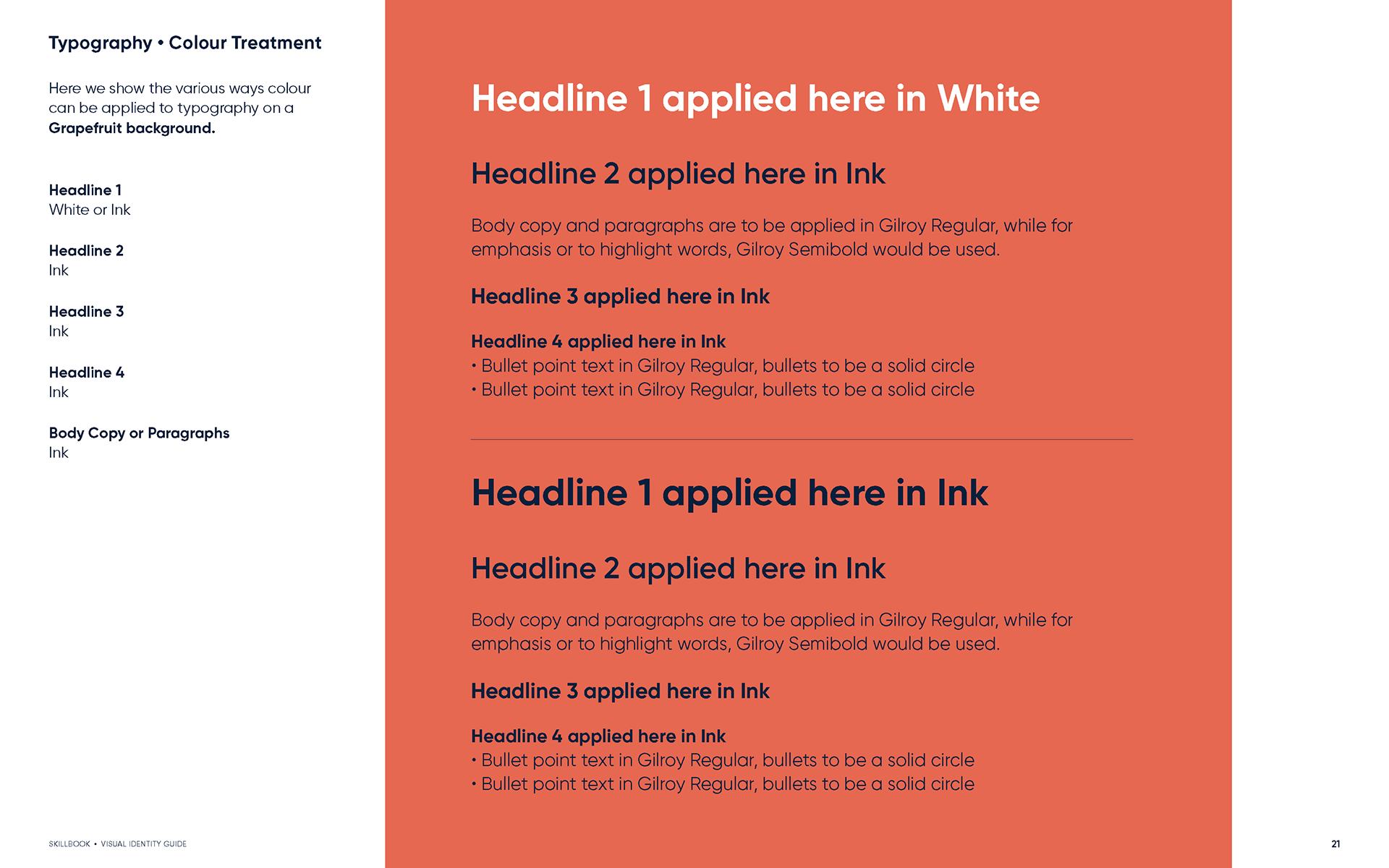
Task: Click the Headline 4 label in left sidebar
Action: [87, 373]
